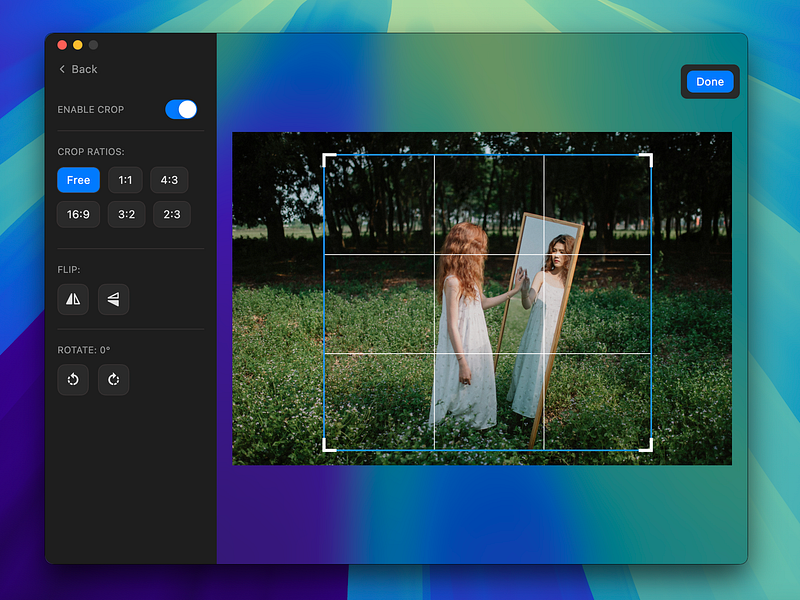Click bottom-left crop corner handle
800x600 pixels.
329,446
